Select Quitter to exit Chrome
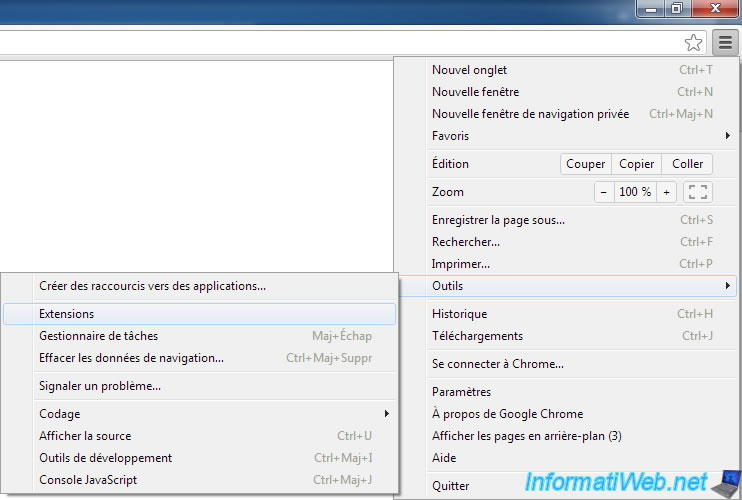 pos(450,486)
